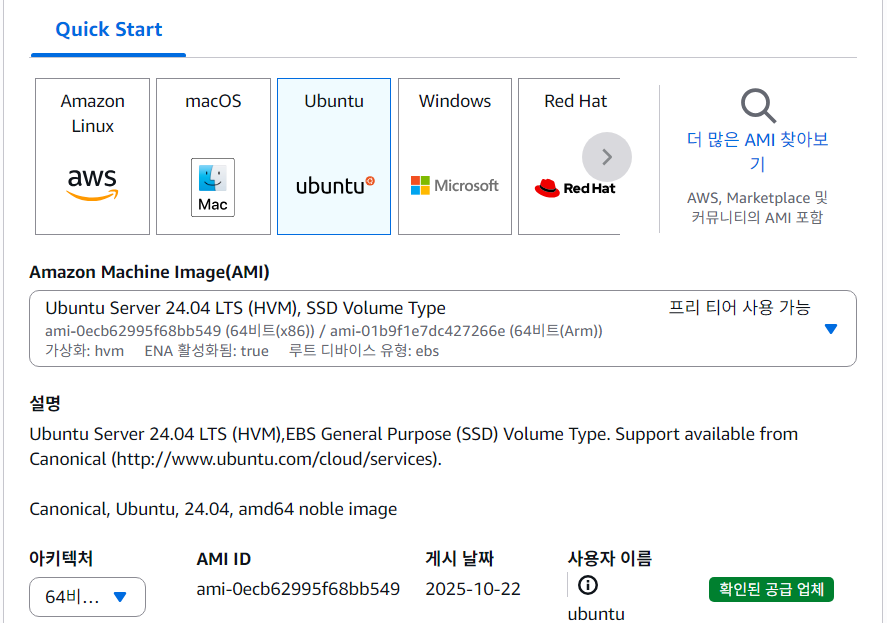Click the AMI dropdown arrow
The height and width of the screenshot is (623, 887).
[x=830, y=329]
